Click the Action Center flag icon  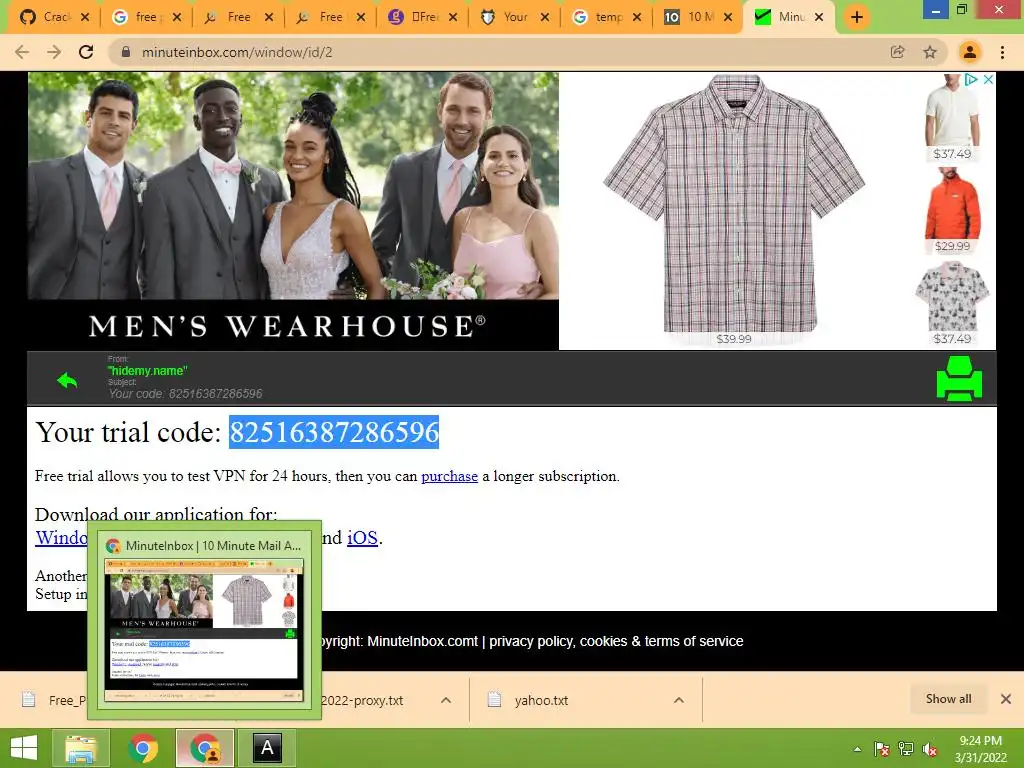point(881,749)
